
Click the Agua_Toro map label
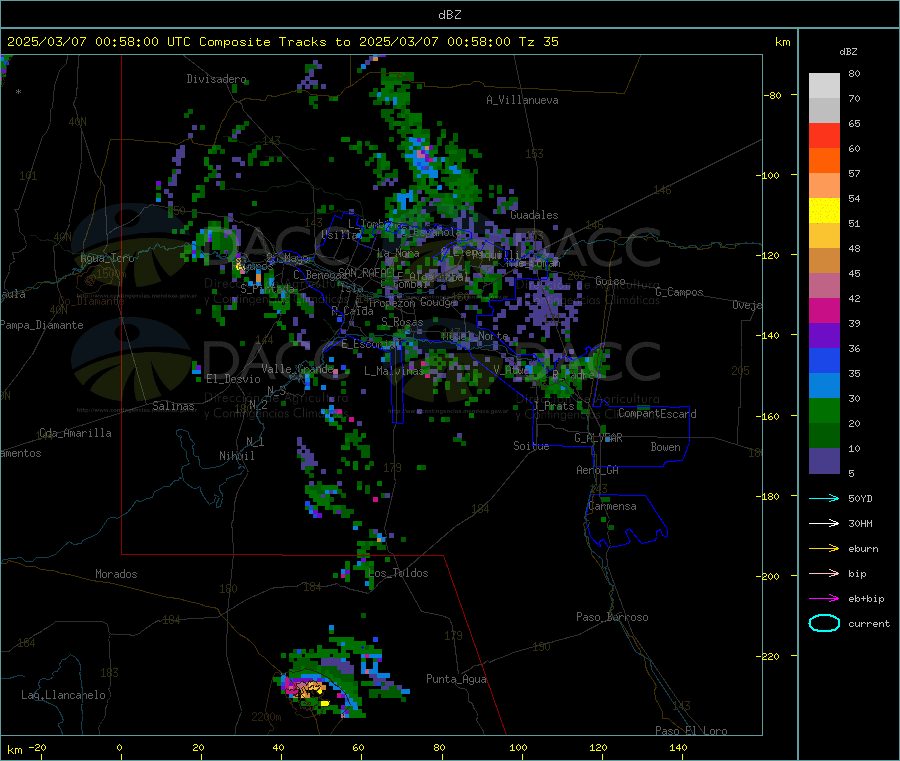click(x=107, y=258)
